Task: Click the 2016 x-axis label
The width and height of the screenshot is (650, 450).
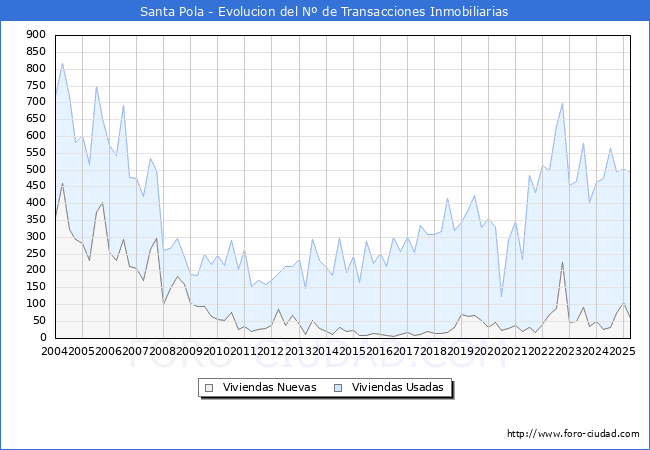Action: tap(380, 351)
